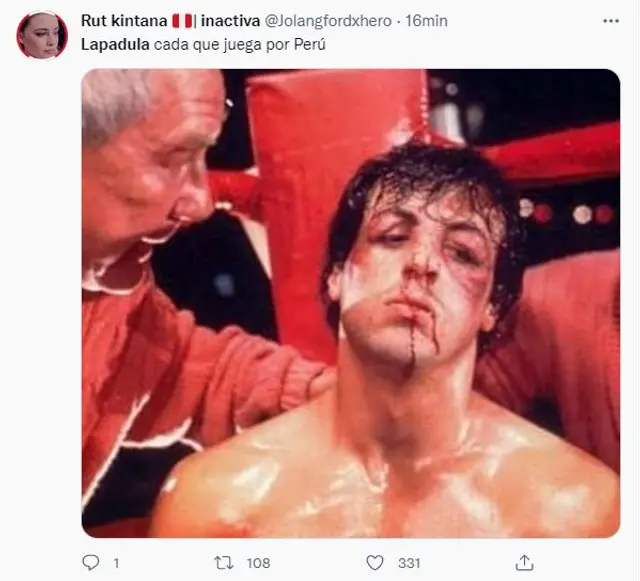Click the retweet count 108
The width and height of the screenshot is (640, 581).
[258, 563]
